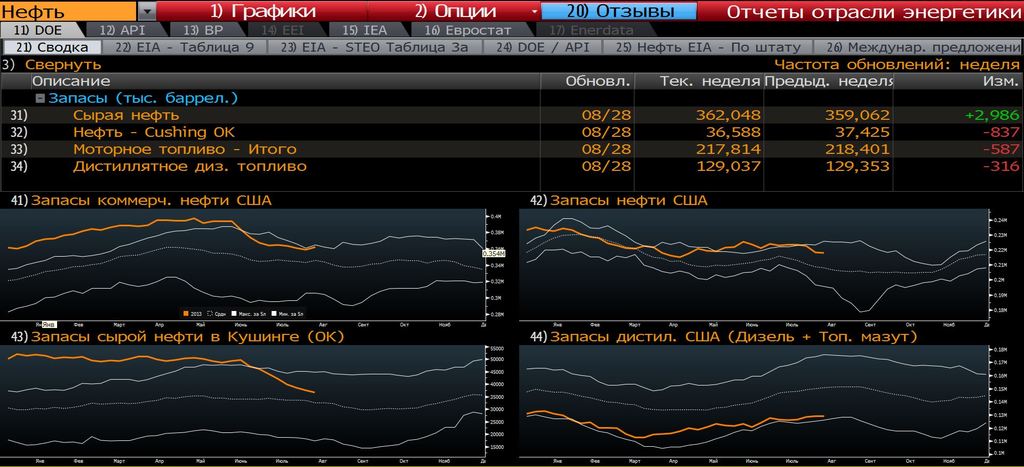
Task: Click the highlighted Янв marker on chart 41 axis
Action: point(48,323)
